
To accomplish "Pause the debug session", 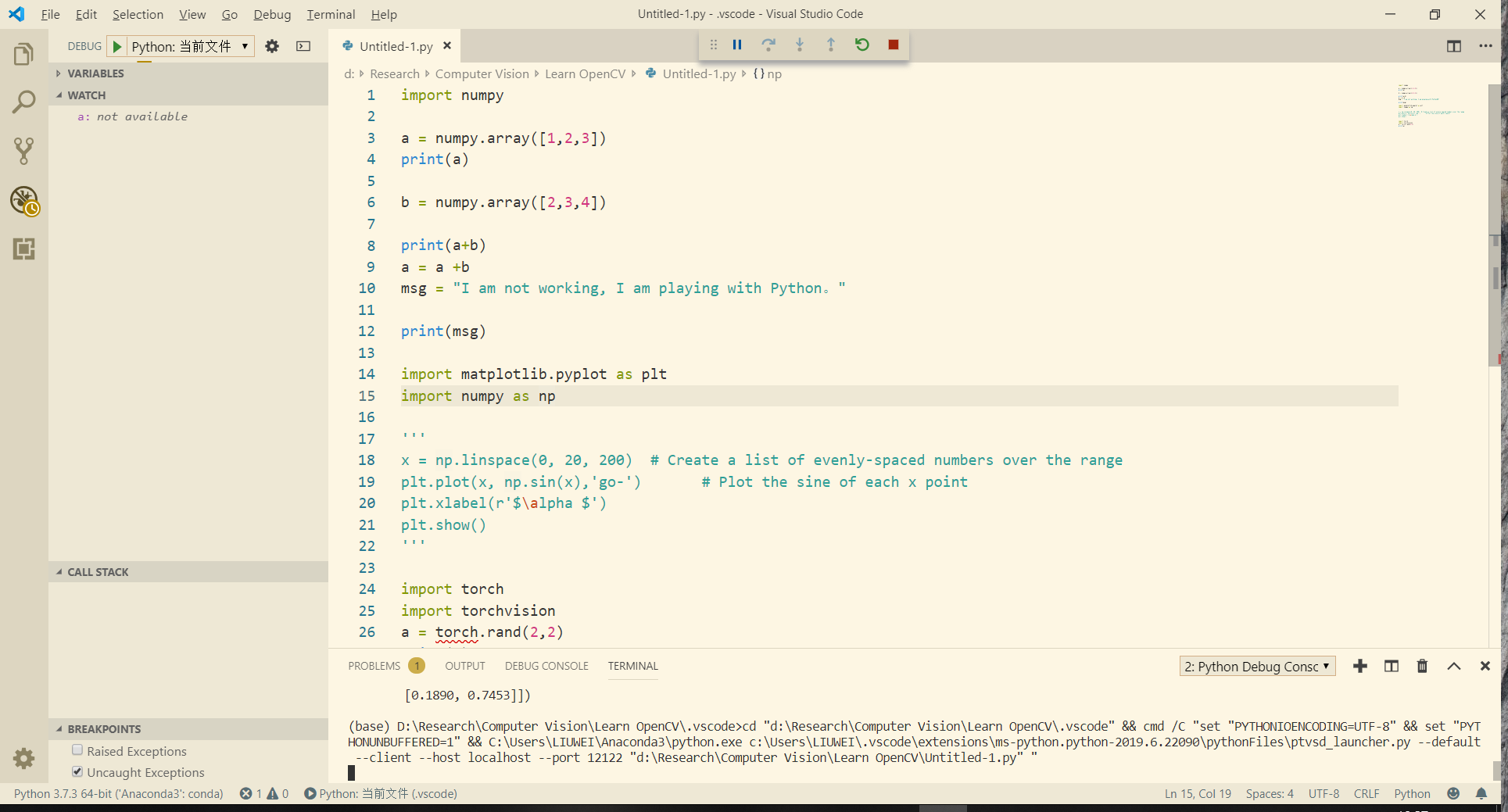I will point(736,45).
